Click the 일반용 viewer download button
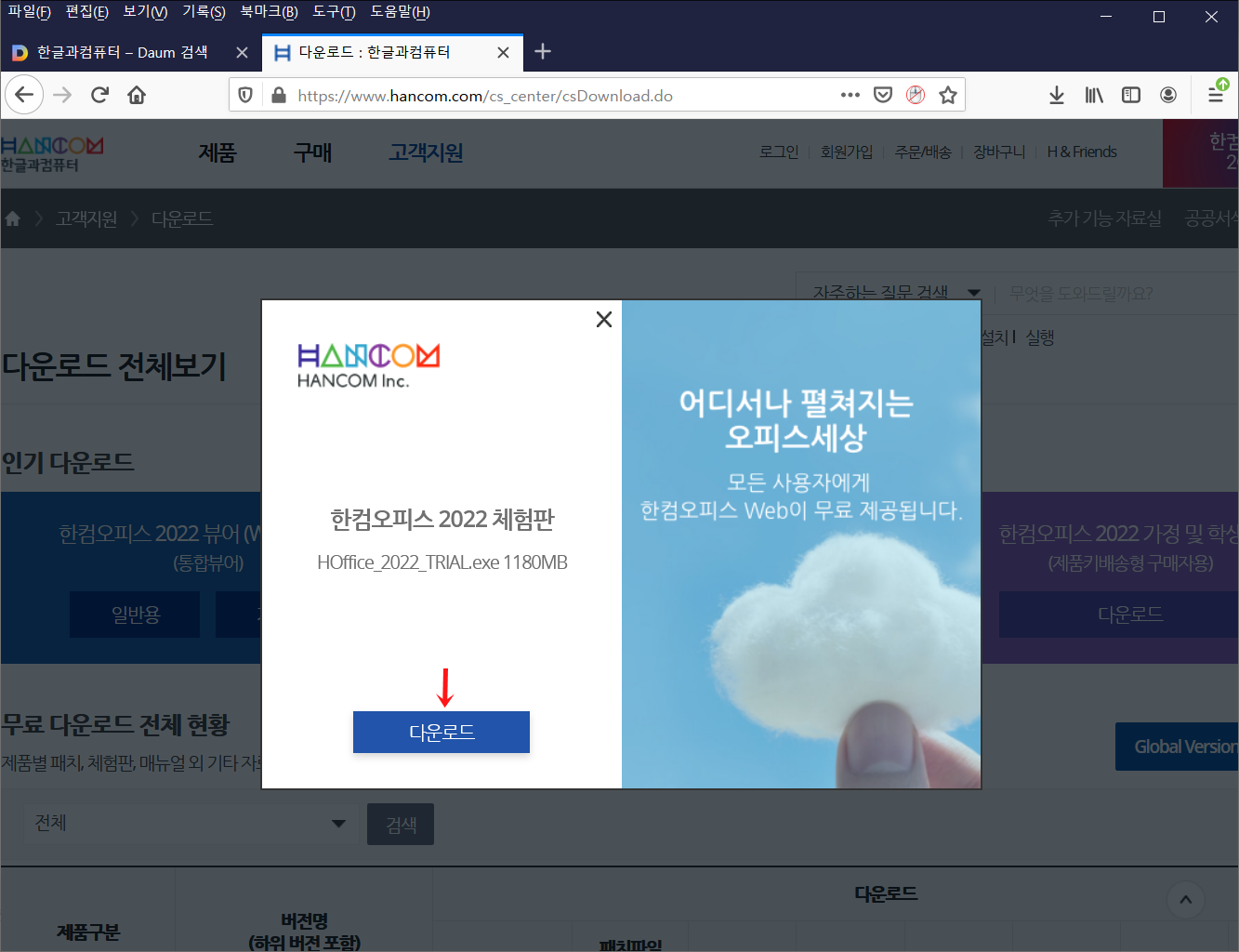1239x952 pixels. (x=135, y=615)
